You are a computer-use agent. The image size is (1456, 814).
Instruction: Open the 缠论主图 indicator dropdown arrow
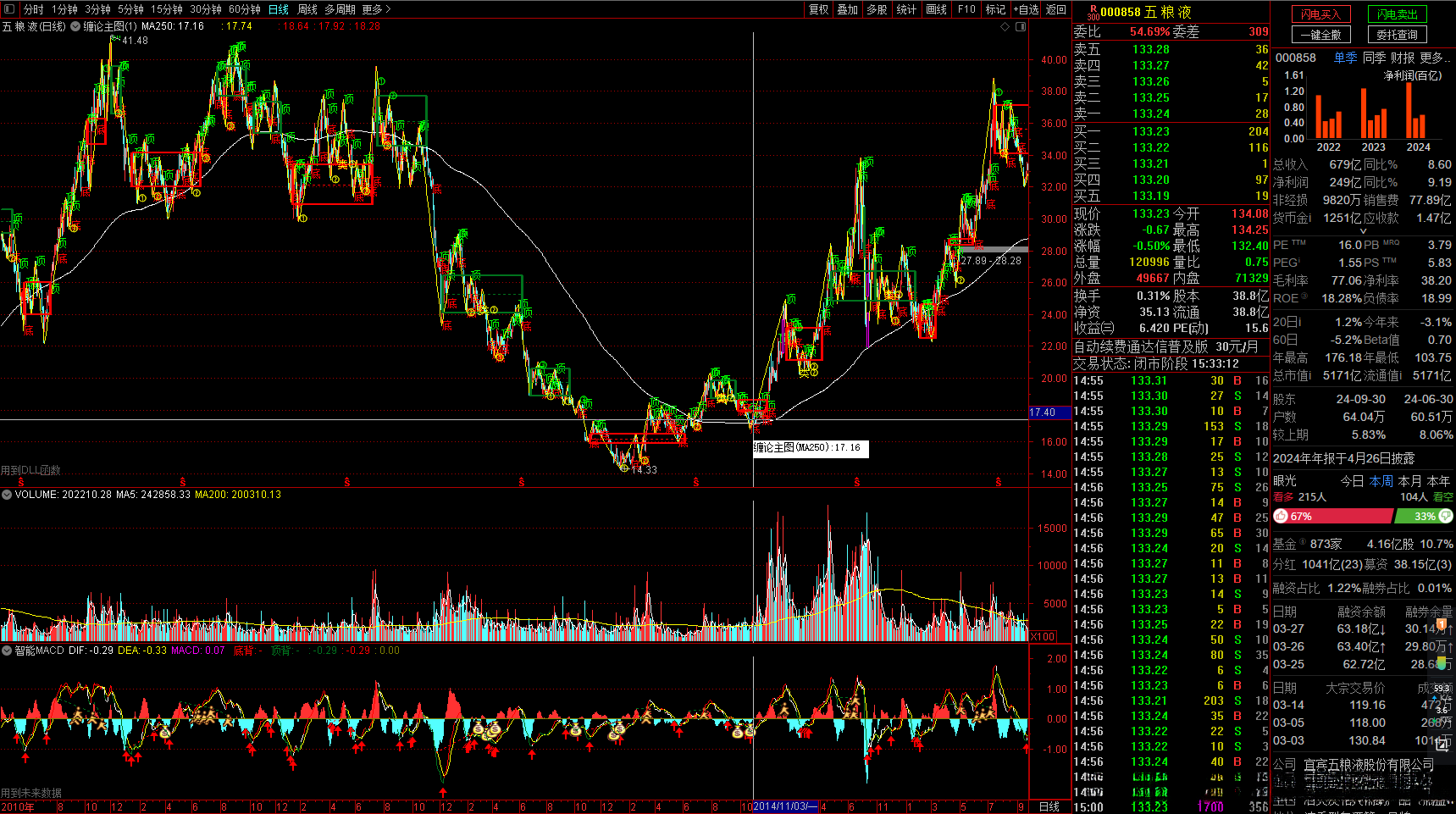[x=75, y=26]
